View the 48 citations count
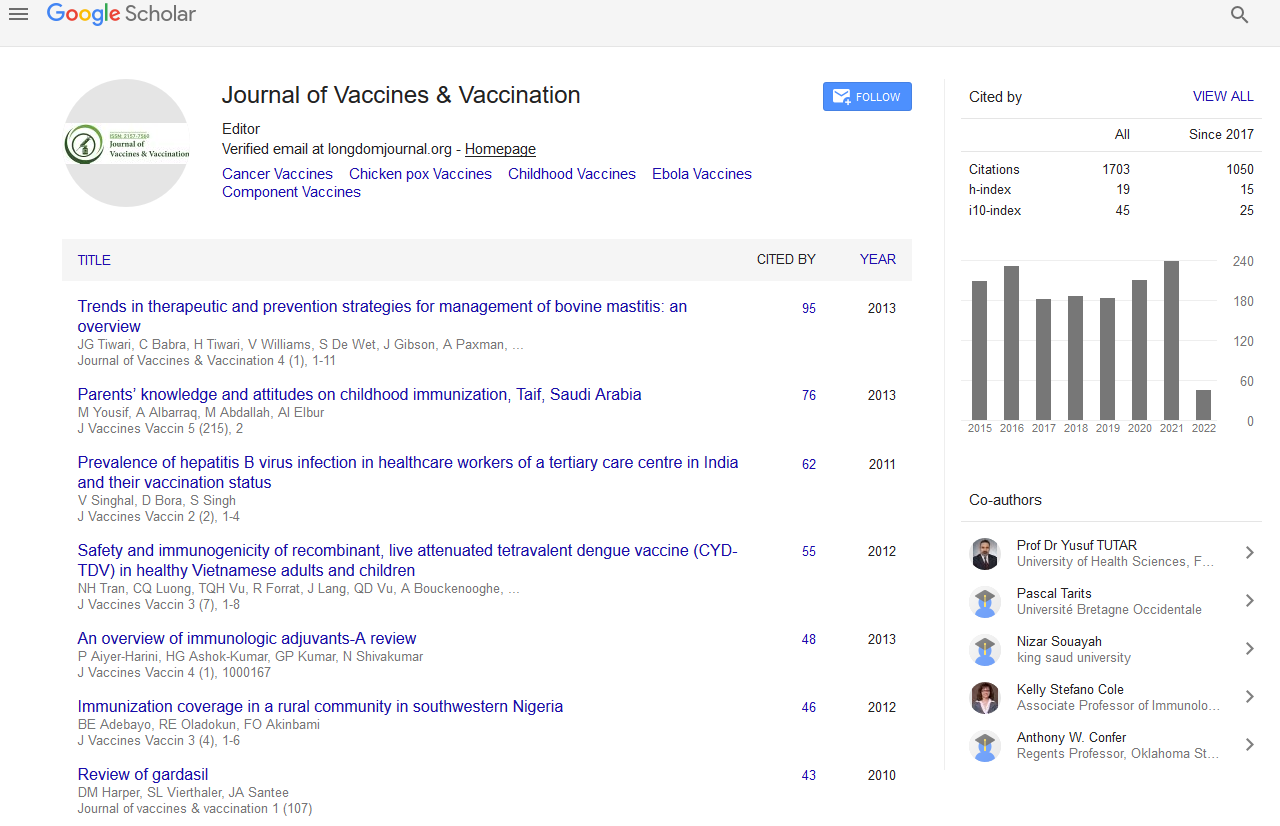Screen dimensions: 1280x826 [x=809, y=640]
